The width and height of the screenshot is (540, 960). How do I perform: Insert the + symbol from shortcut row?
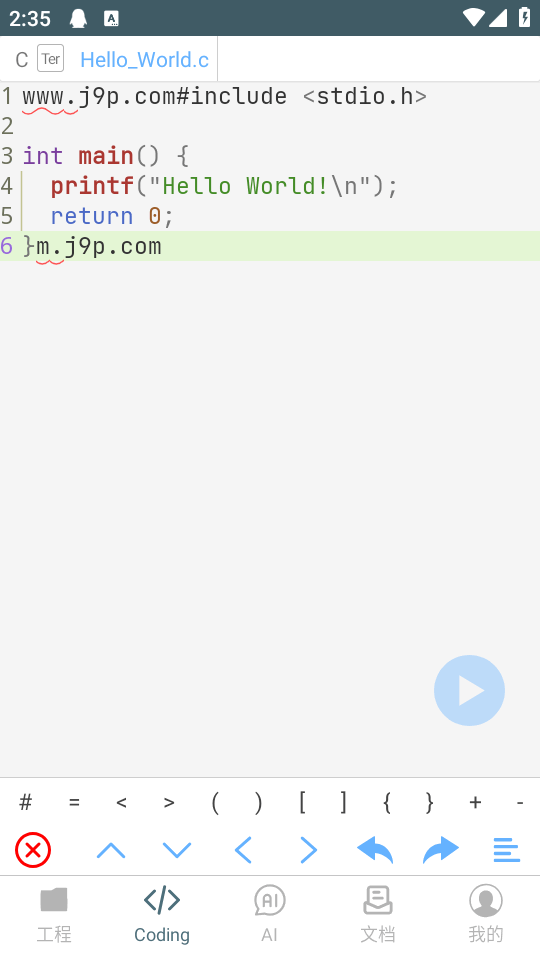[x=476, y=801]
